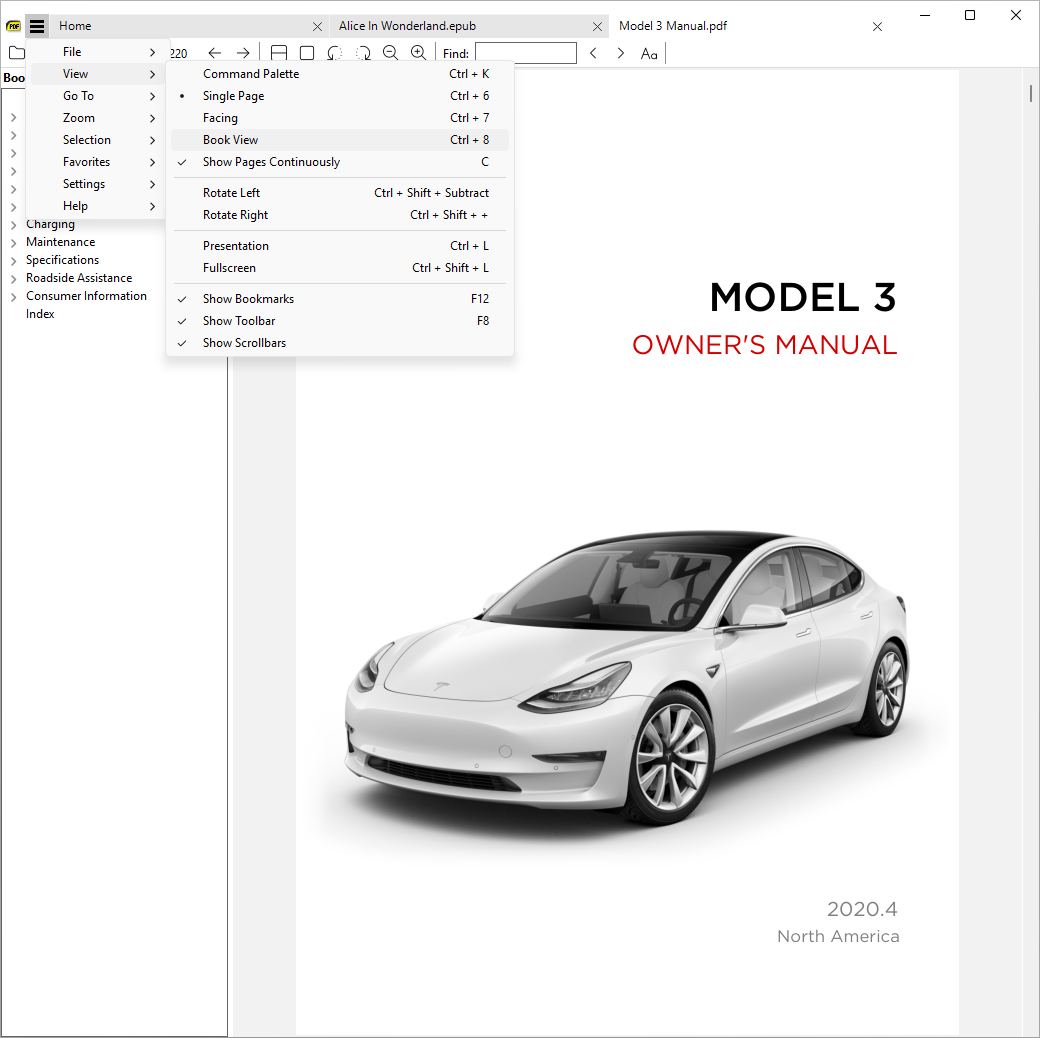The height and width of the screenshot is (1038, 1040).
Task: Close the Alice In Wonderland.epub tab
Action: point(597,27)
